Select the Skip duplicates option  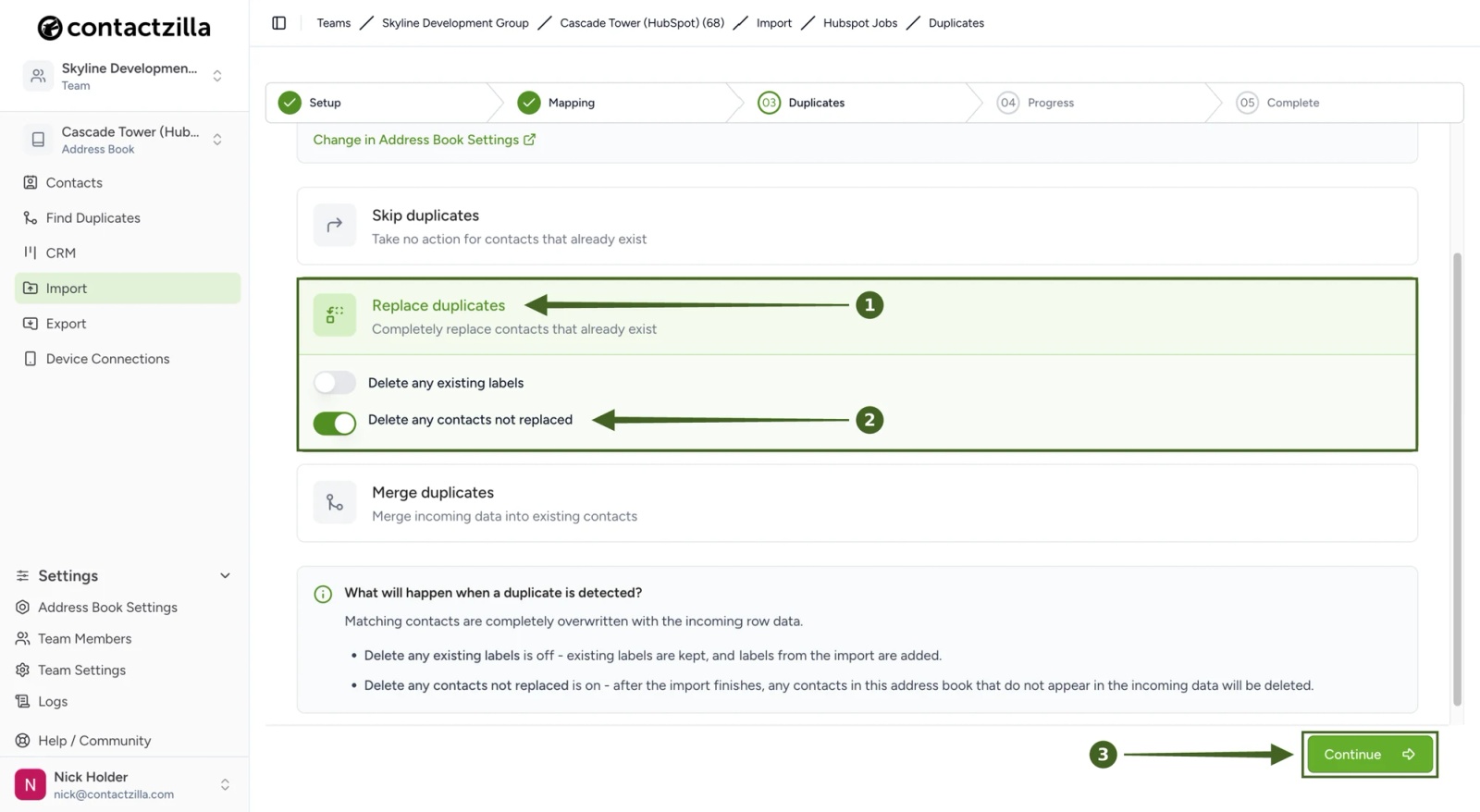pyautogui.click(x=857, y=226)
